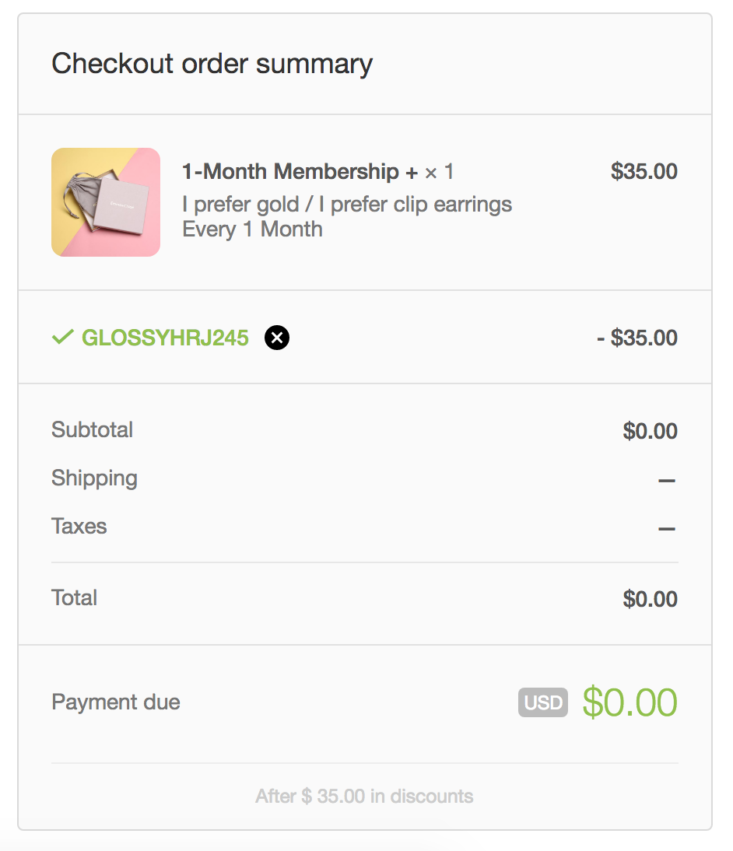Click the Subtotal $0.00 value
733x851 pixels.
(650, 431)
